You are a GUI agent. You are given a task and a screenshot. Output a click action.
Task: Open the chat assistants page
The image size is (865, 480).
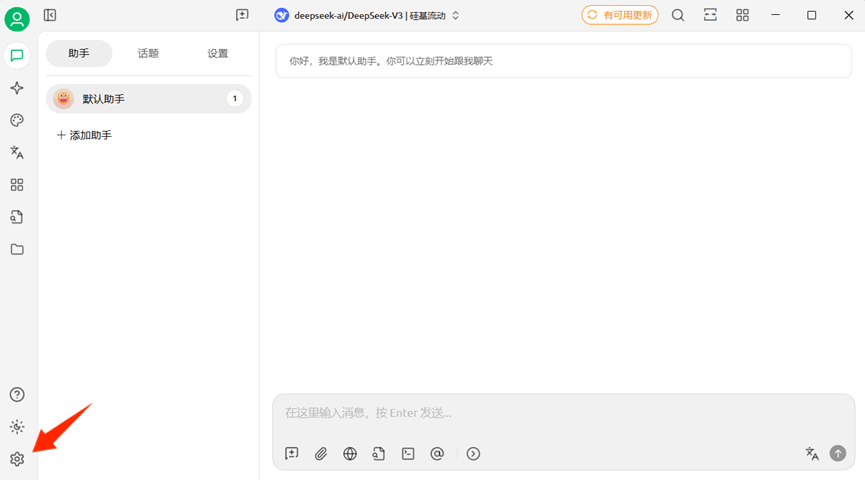coord(17,56)
